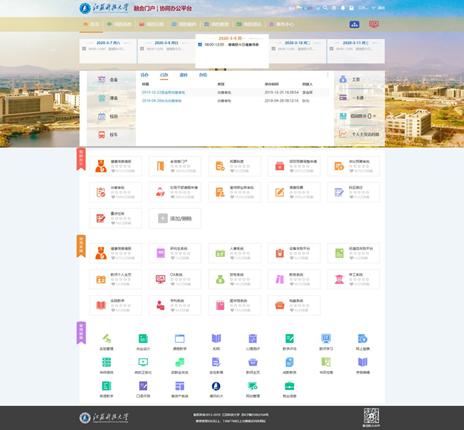Open the red open-book system card
The image size is (464, 430).
tap(115, 305)
